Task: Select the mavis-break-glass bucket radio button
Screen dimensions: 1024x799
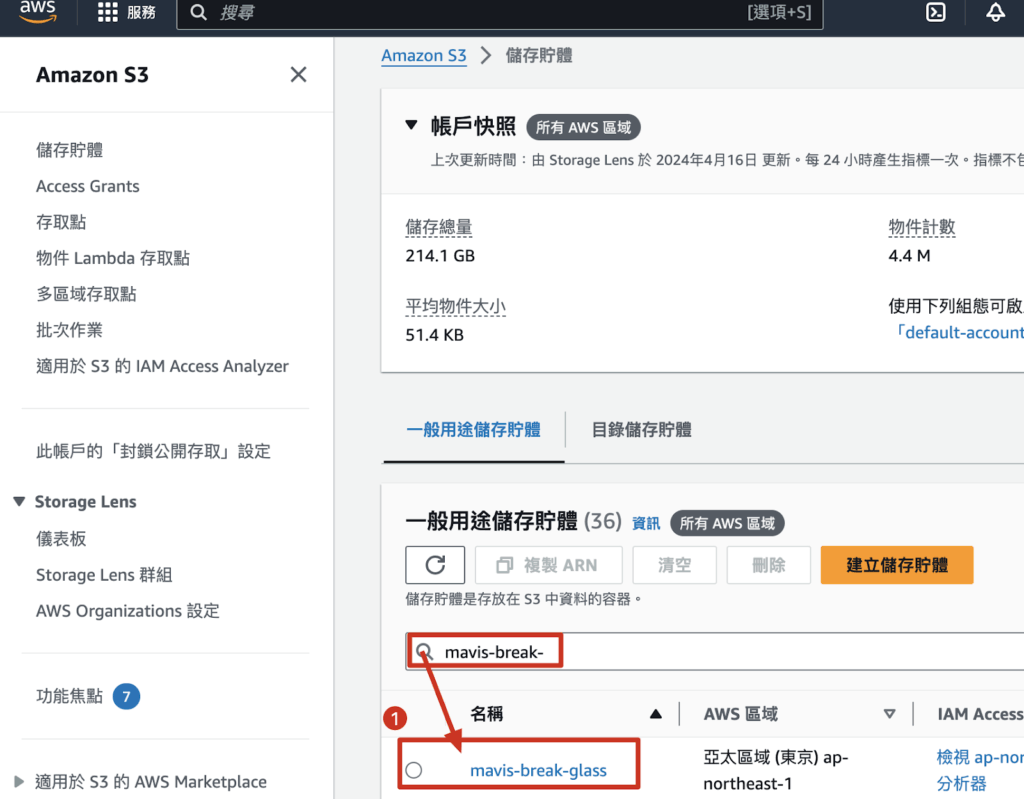Action: 414,770
